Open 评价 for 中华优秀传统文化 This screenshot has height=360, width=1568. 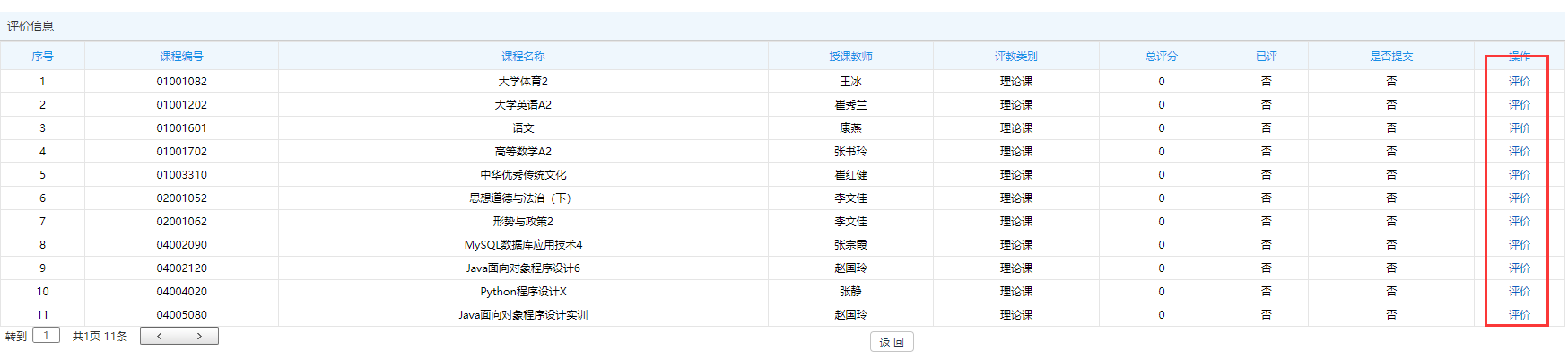coord(1519,175)
